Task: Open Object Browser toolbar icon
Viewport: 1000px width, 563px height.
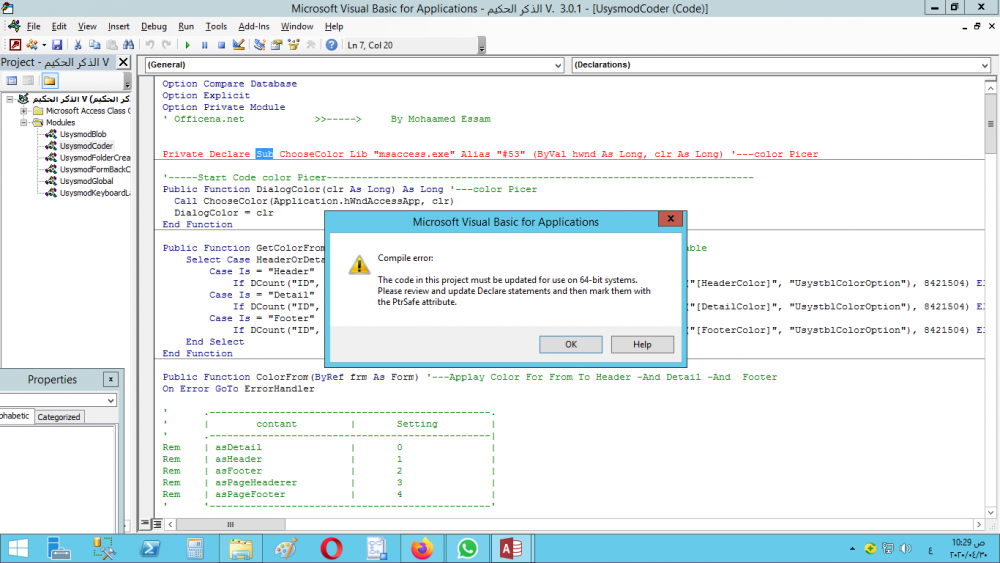Action: (293, 45)
